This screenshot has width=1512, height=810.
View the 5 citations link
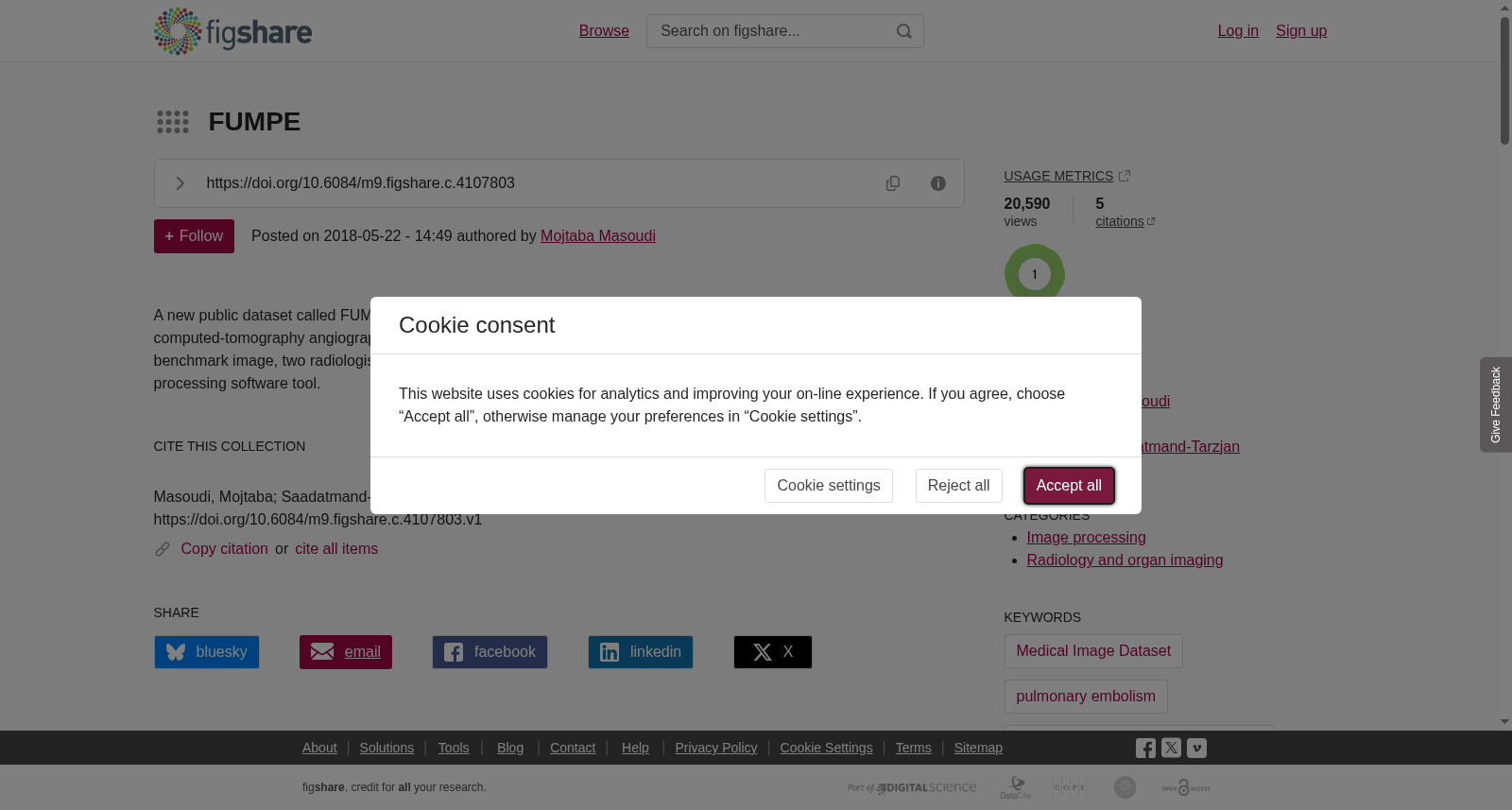[x=1125, y=221]
